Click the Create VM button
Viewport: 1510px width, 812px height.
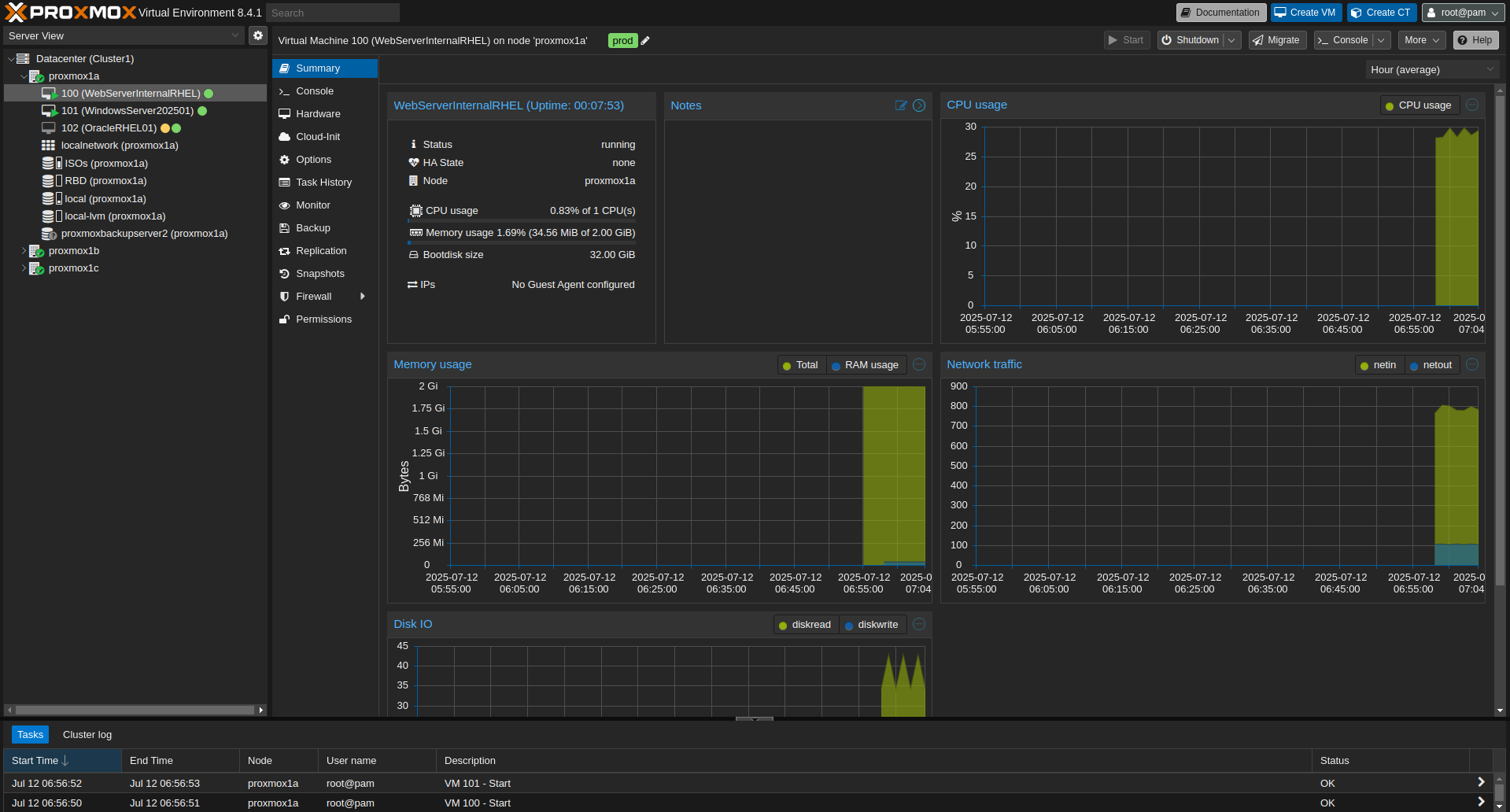coord(1305,13)
